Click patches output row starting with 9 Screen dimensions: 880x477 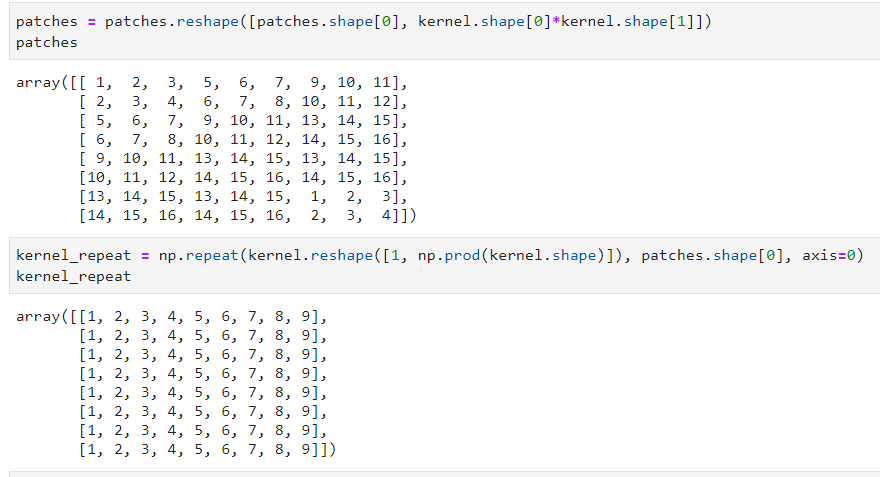coord(242,158)
